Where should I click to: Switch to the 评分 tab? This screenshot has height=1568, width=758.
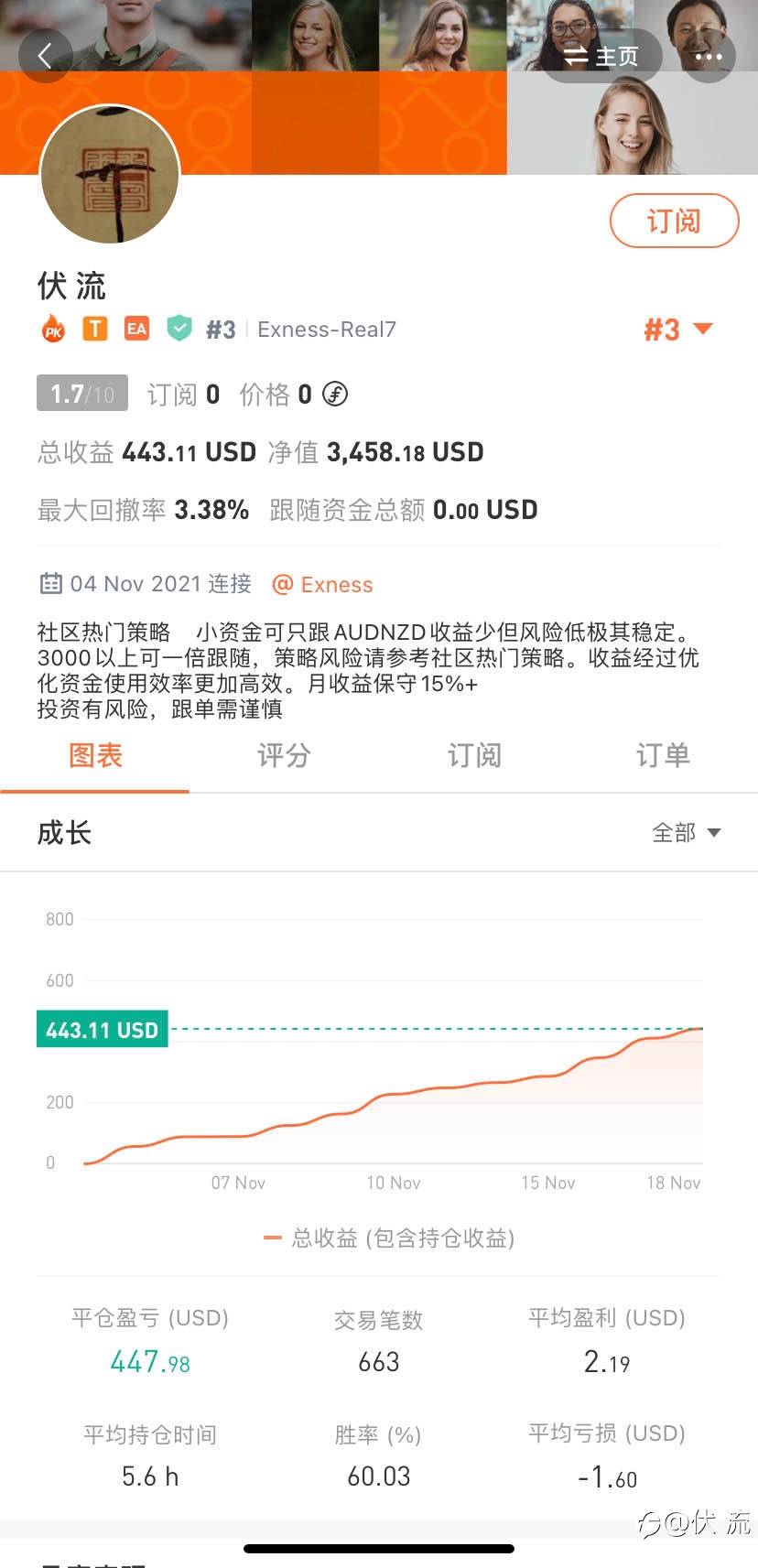coord(284,756)
